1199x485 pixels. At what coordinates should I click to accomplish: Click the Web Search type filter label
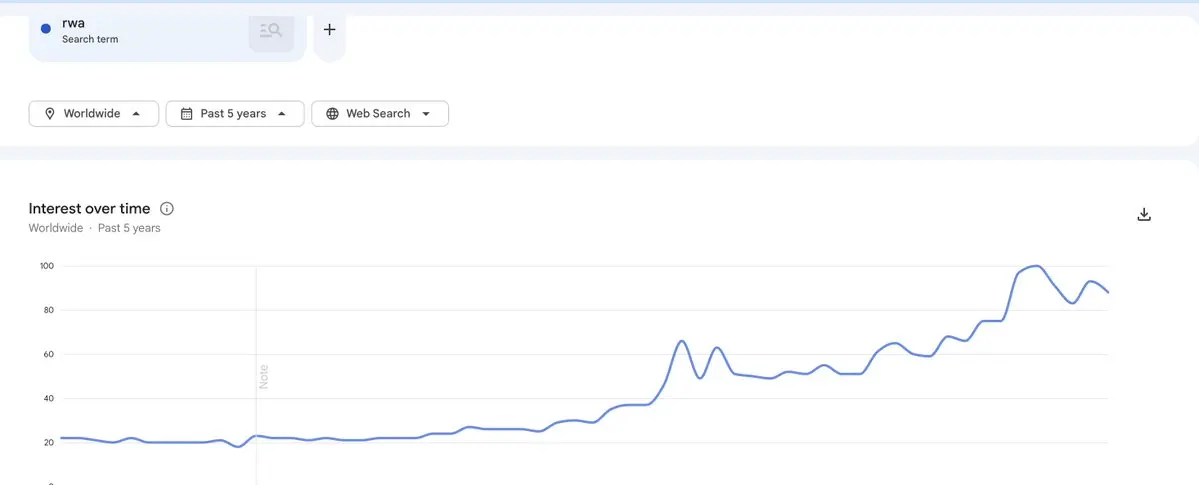(378, 114)
